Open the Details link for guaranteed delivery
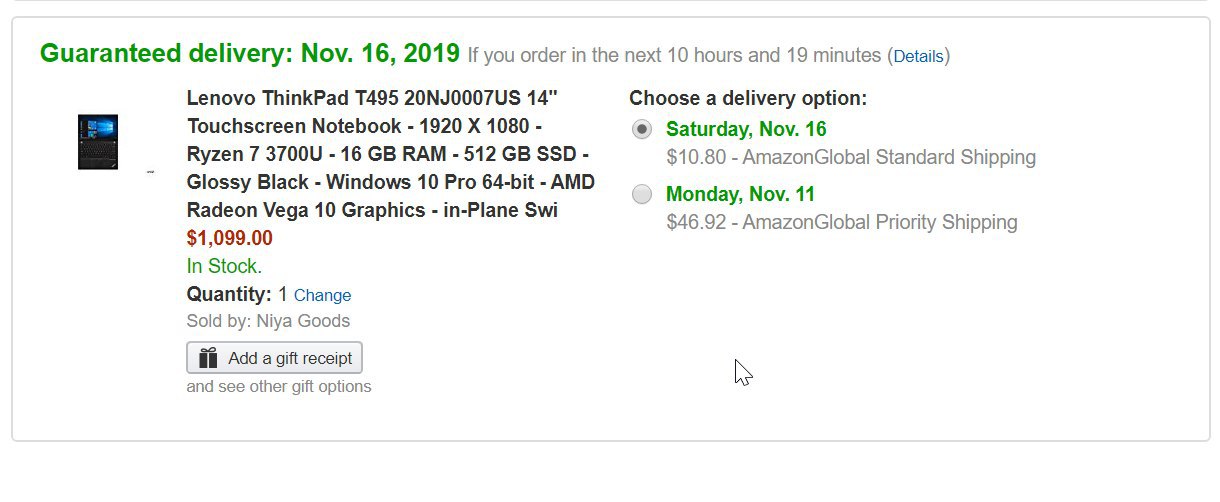1220x502 pixels. tap(918, 56)
